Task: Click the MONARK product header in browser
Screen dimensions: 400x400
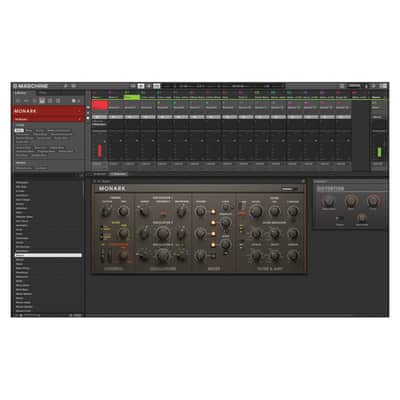Action: tap(48, 111)
